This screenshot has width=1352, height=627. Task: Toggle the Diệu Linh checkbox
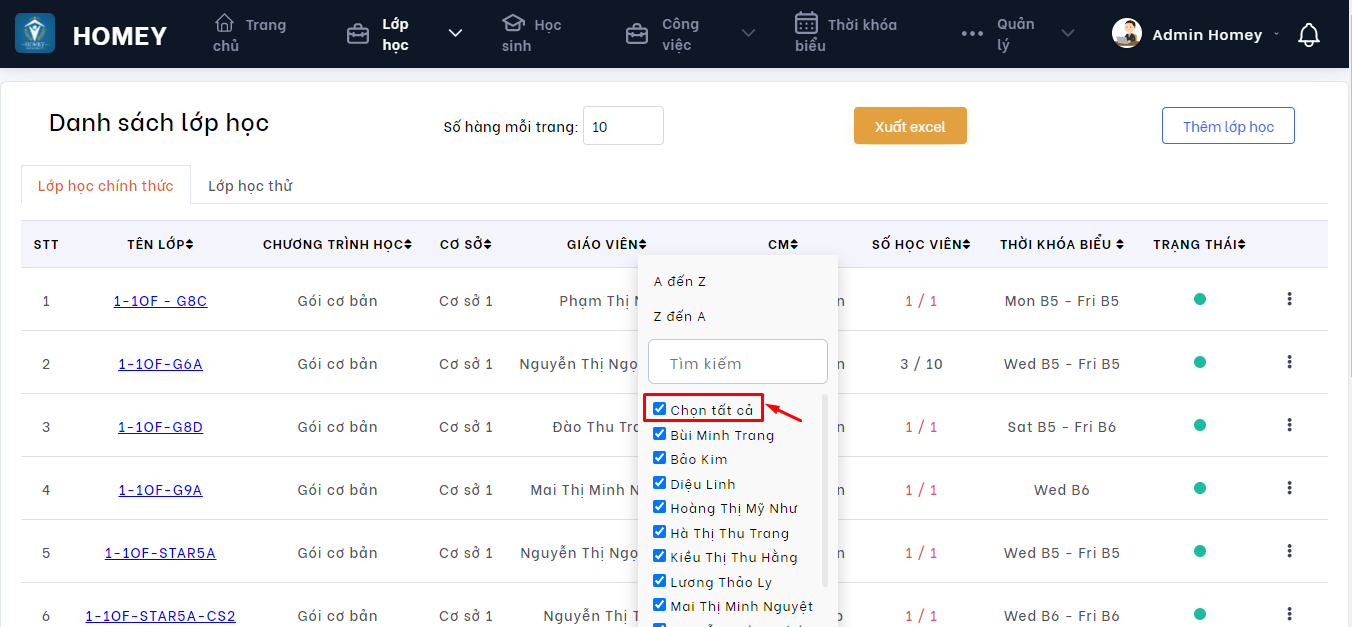pyautogui.click(x=660, y=483)
